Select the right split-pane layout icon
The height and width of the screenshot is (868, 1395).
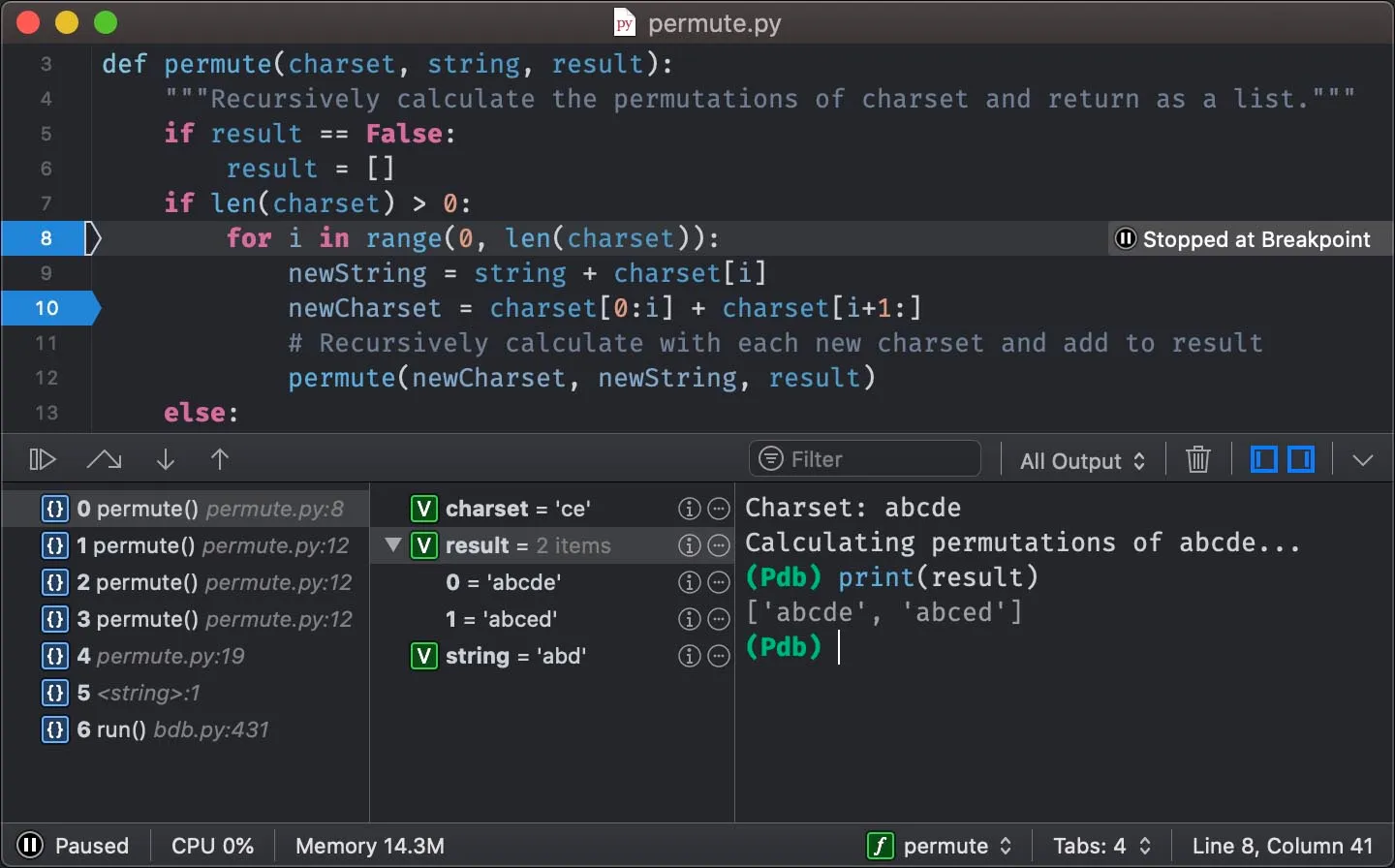click(1300, 459)
